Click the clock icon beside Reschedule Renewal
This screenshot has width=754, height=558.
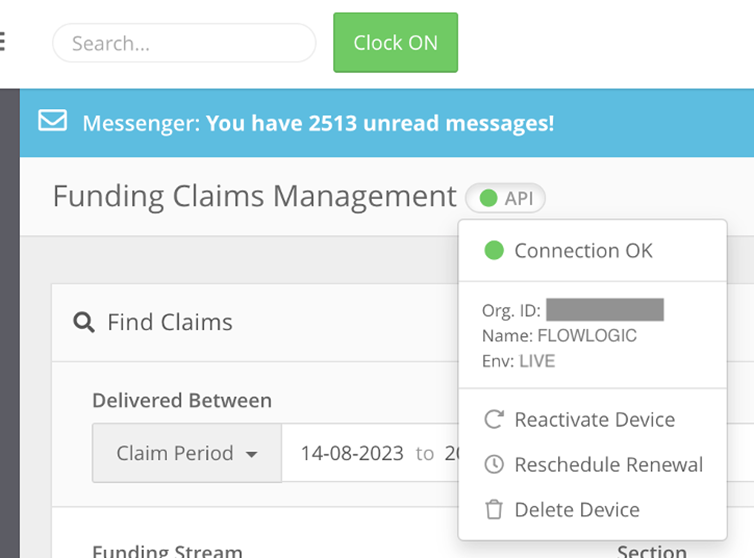pyautogui.click(x=493, y=465)
